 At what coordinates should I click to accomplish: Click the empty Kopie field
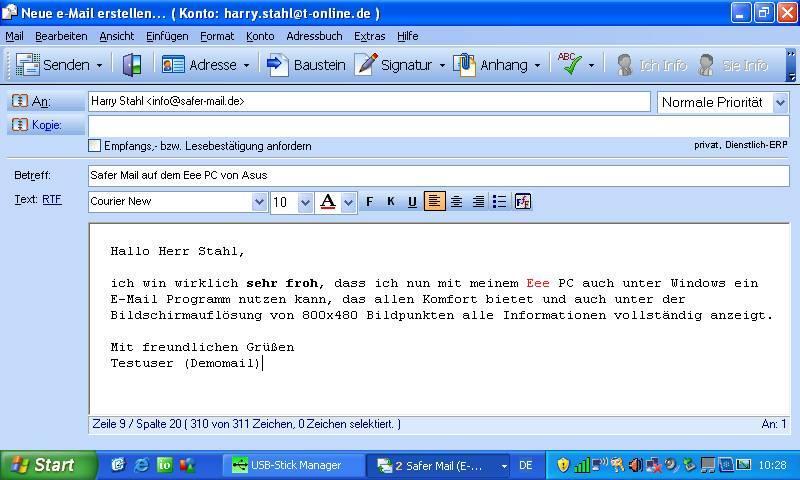[x=439, y=125]
